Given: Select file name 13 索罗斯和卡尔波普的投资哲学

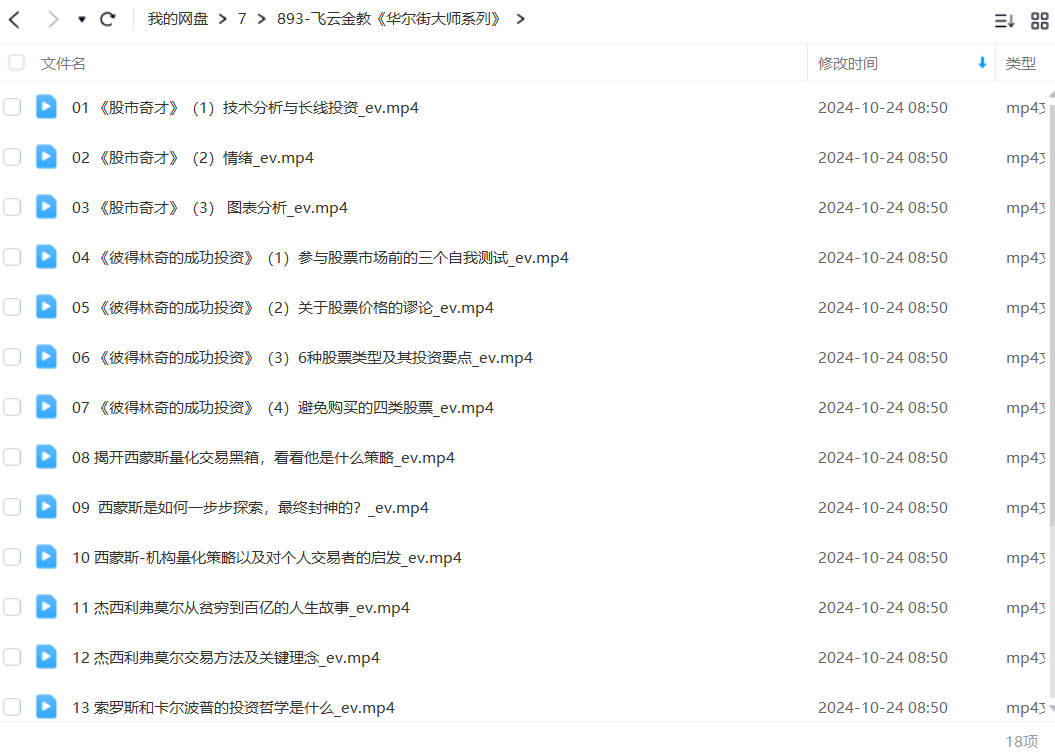Looking at the screenshot, I should pos(233,708).
